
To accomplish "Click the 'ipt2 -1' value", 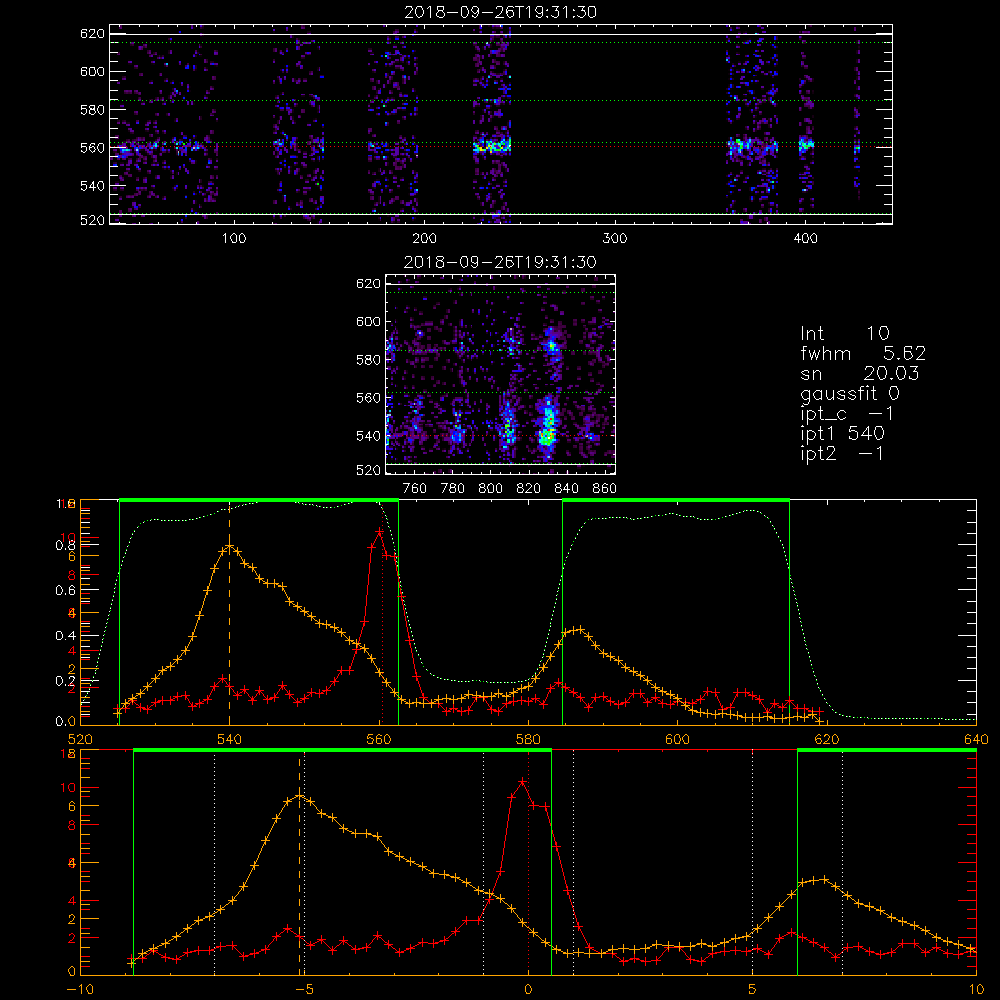I will tap(842, 453).
